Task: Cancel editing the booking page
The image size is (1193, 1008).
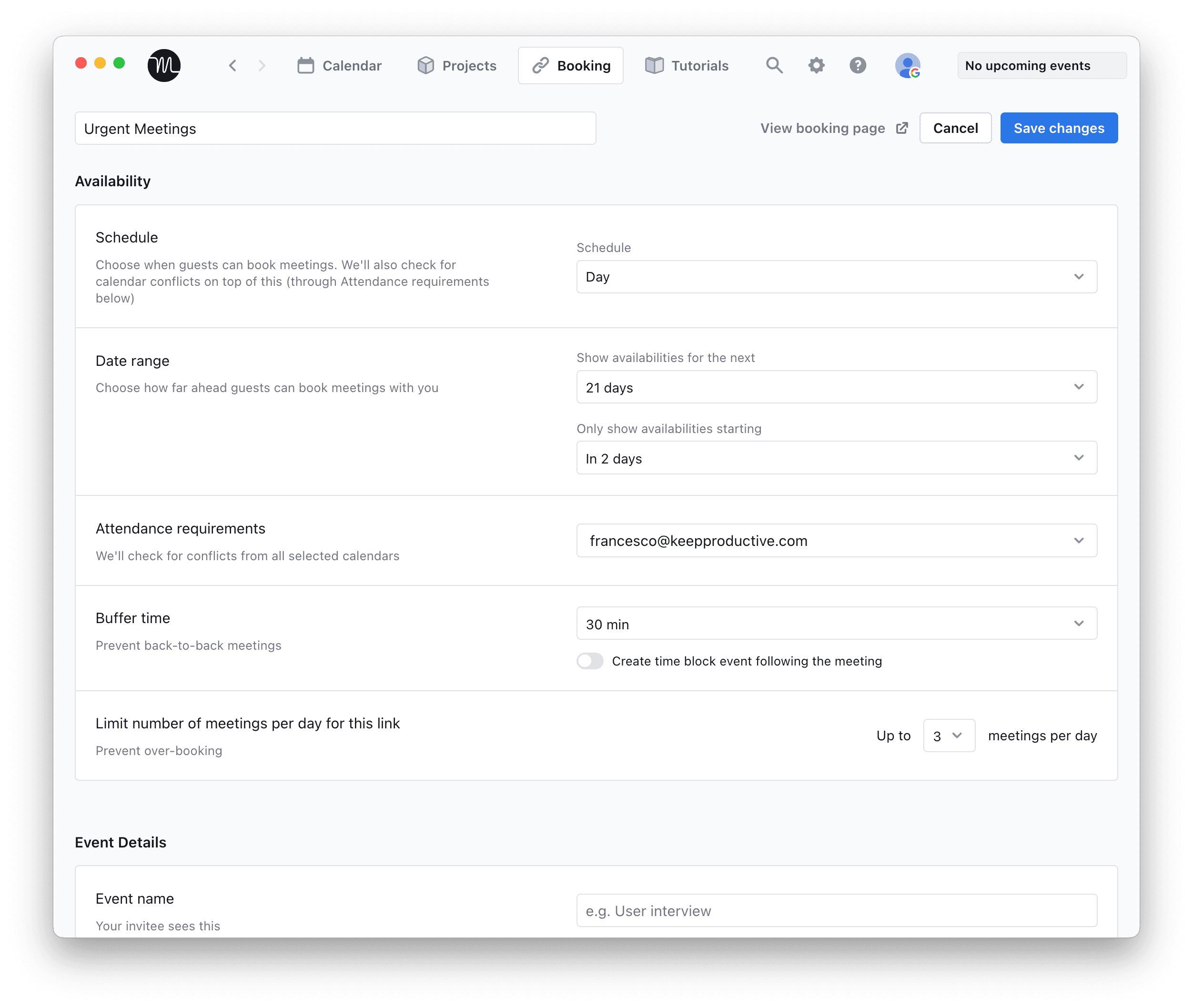Action: pos(955,128)
